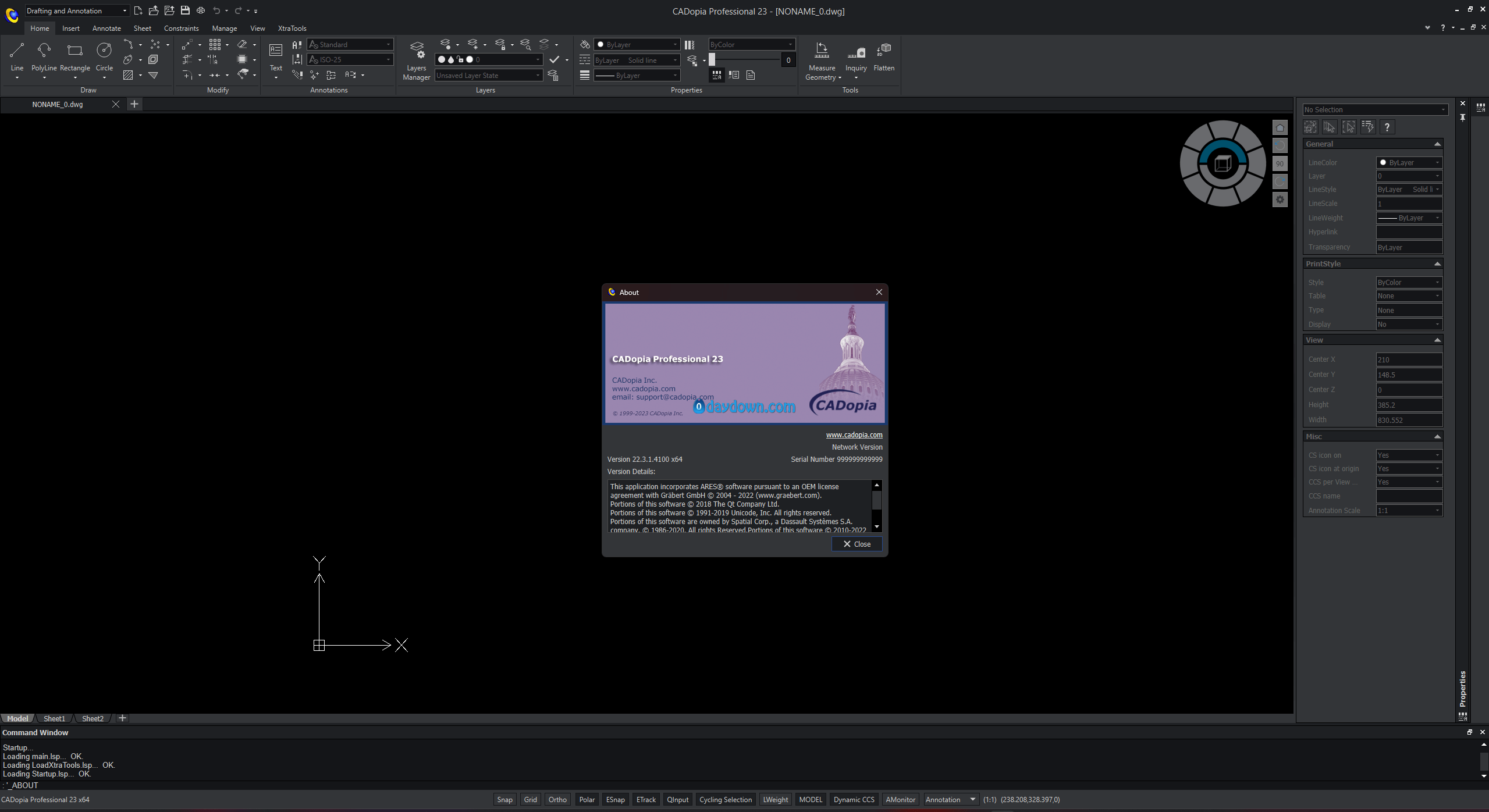Viewport: 1489px width, 812px height.
Task: Click the Print icon in quick access bar
Action: tap(201, 10)
